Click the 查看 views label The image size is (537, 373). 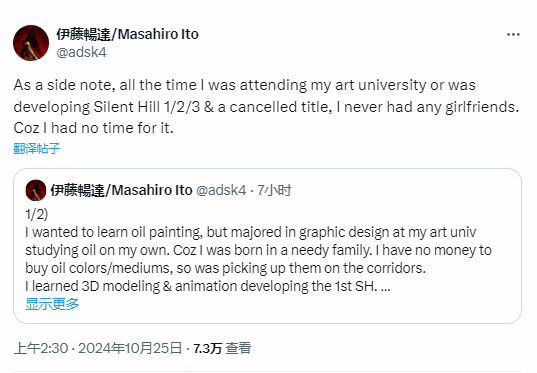coord(238,348)
